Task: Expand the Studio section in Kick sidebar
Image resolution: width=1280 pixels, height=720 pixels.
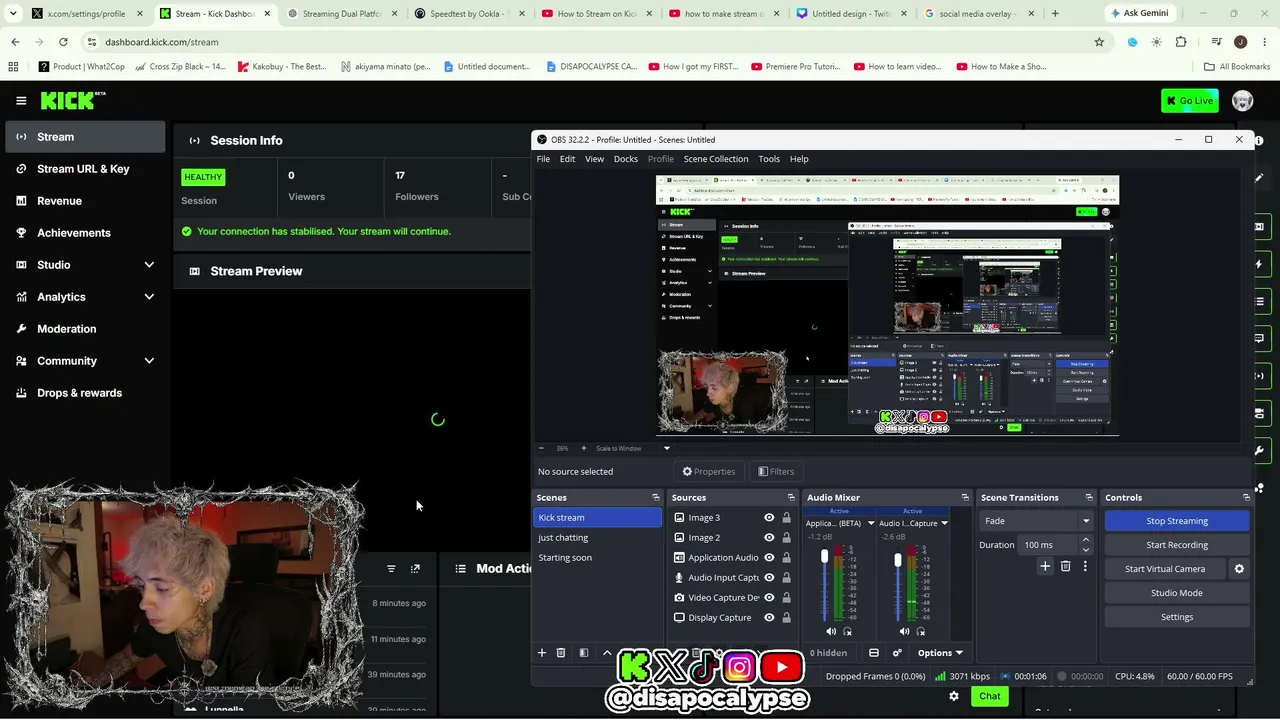Action: pos(149,265)
